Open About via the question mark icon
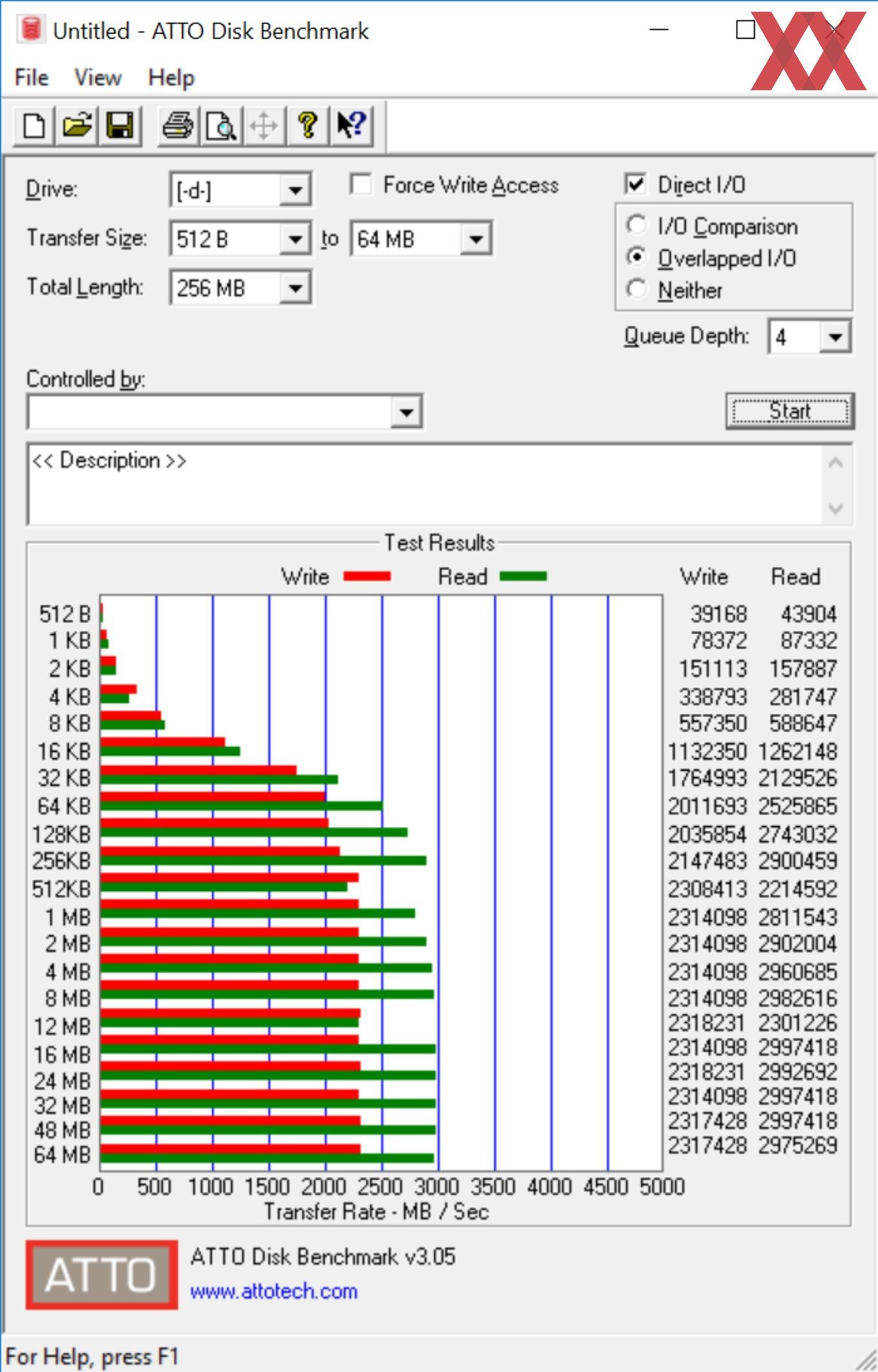This screenshot has width=878, height=1372. click(x=307, y=125)
